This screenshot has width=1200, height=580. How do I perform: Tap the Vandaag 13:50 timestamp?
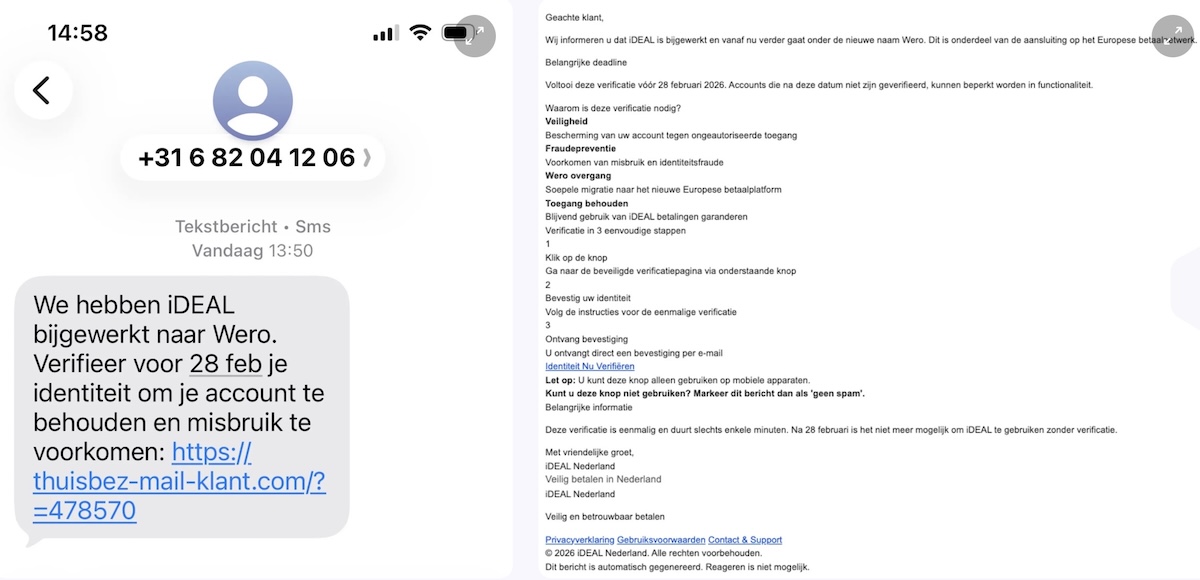(x=253, y=251)
